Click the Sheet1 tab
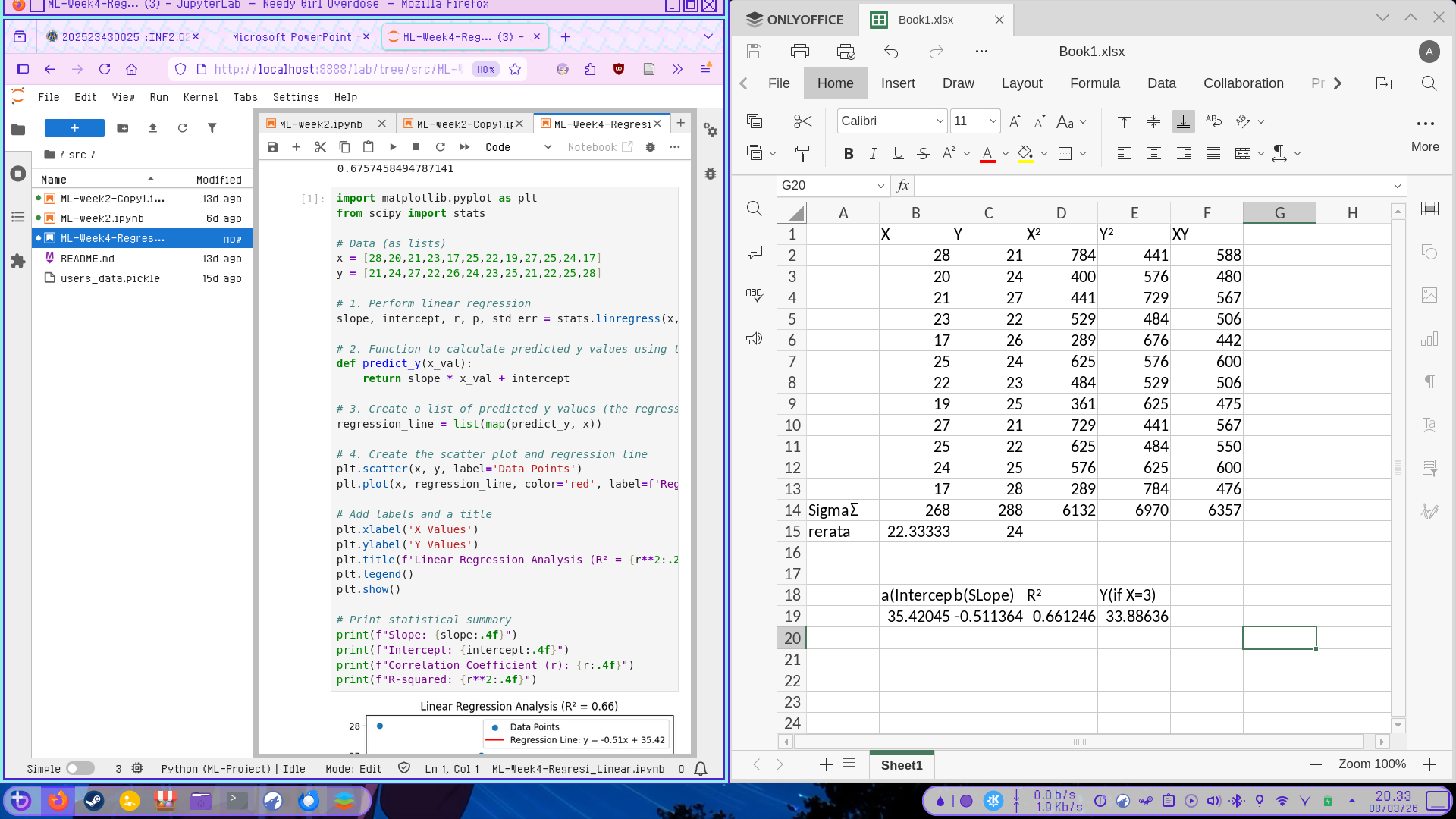Image resolution: width=1456 pixels, height=819 pixels. [902, 765]
